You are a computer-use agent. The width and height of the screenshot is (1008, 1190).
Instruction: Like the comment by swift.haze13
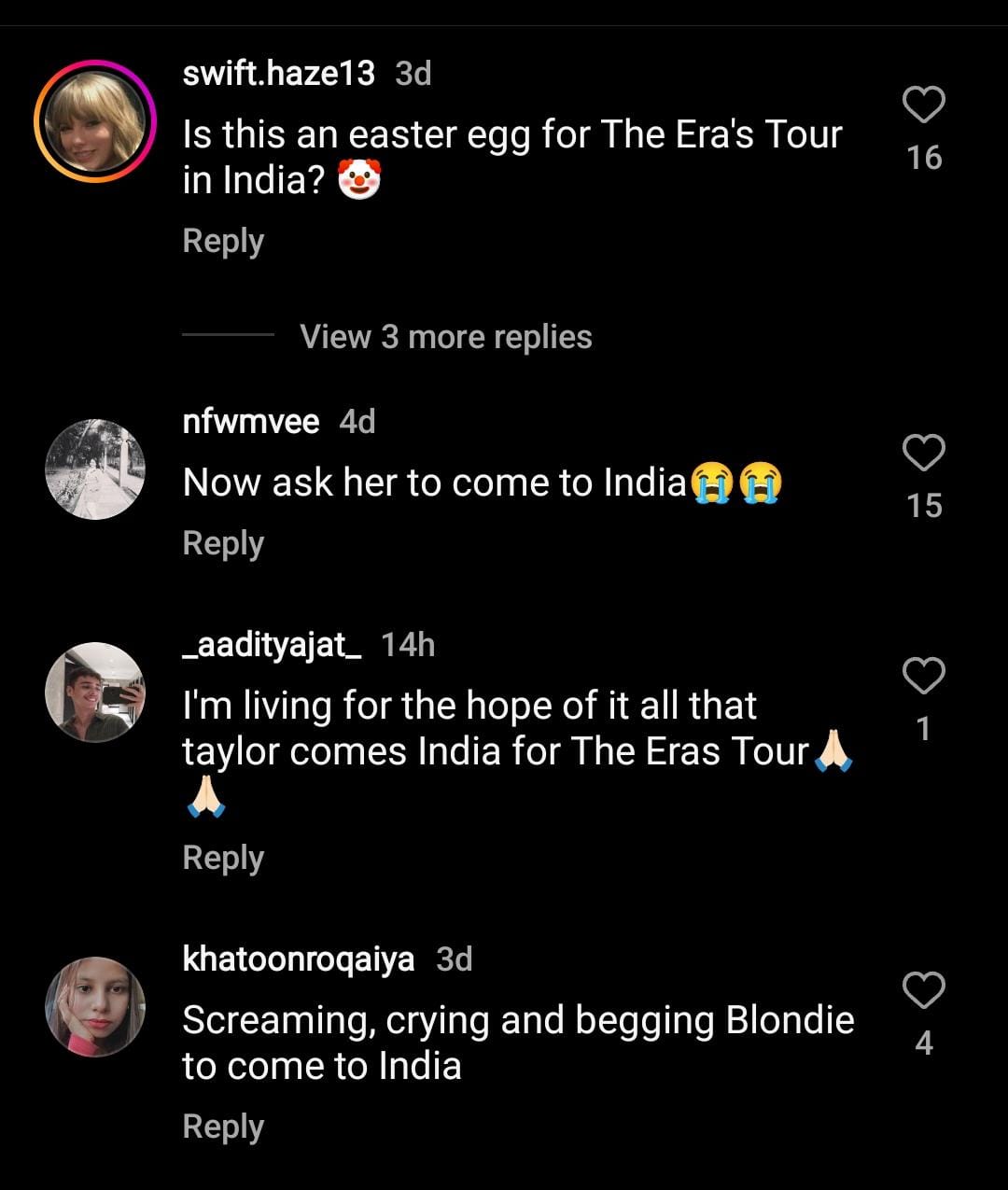tap(924, 105)
